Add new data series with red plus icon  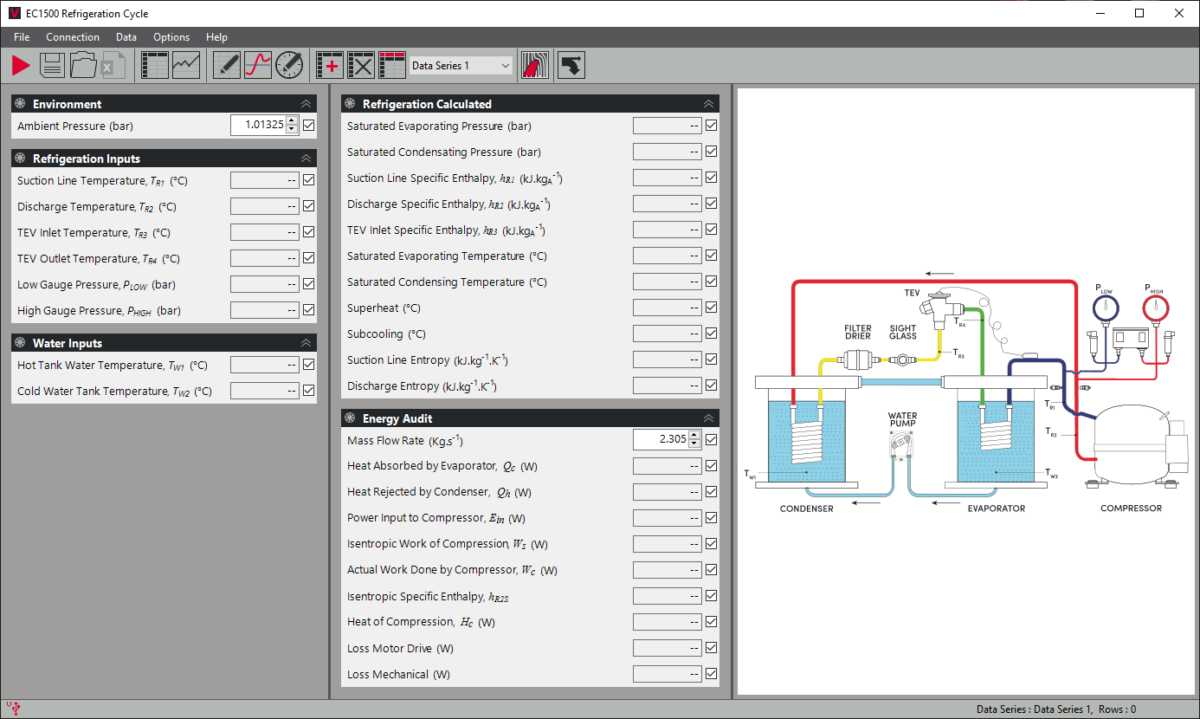coord(329,66)
